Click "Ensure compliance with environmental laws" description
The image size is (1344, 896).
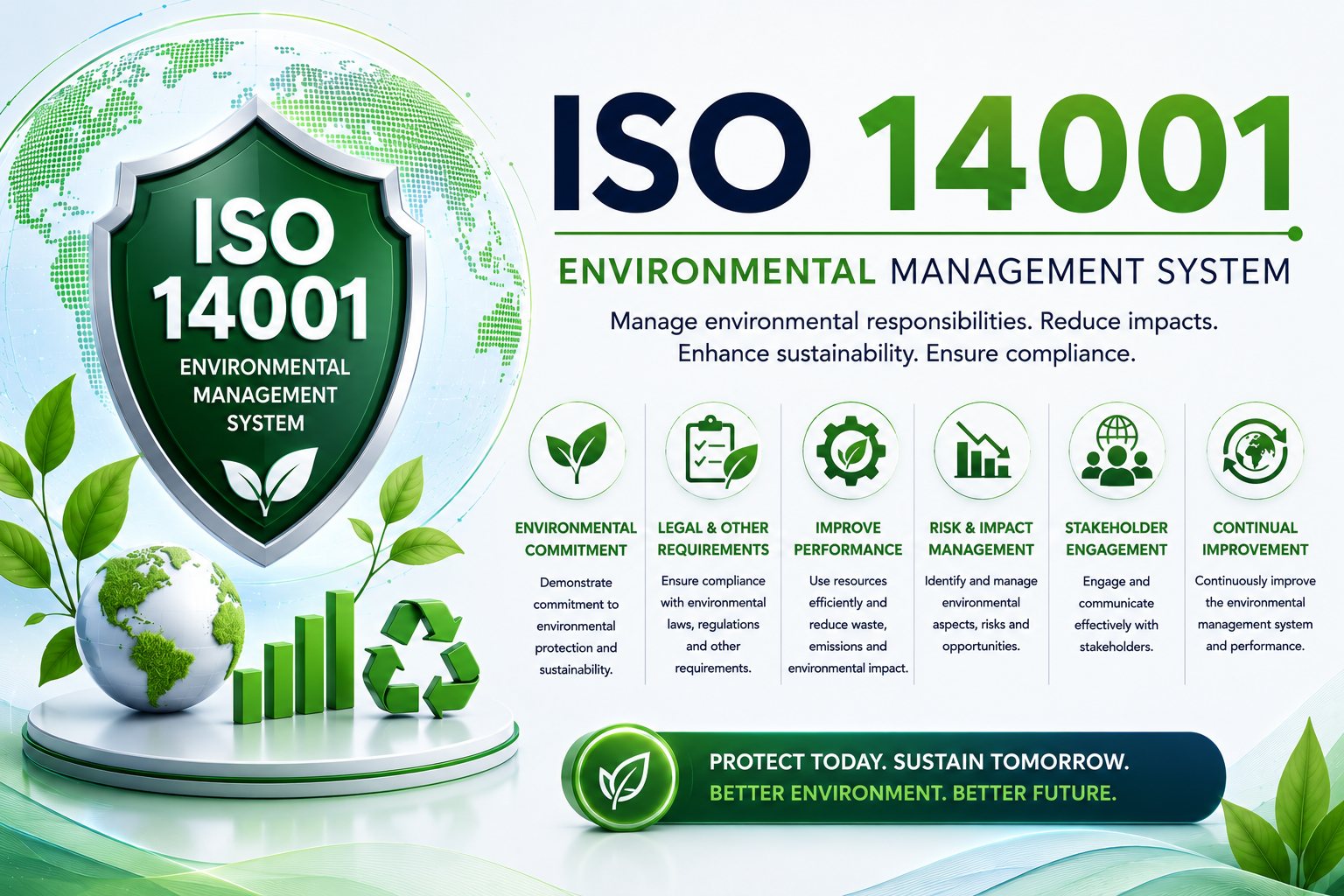click(713, 624)
